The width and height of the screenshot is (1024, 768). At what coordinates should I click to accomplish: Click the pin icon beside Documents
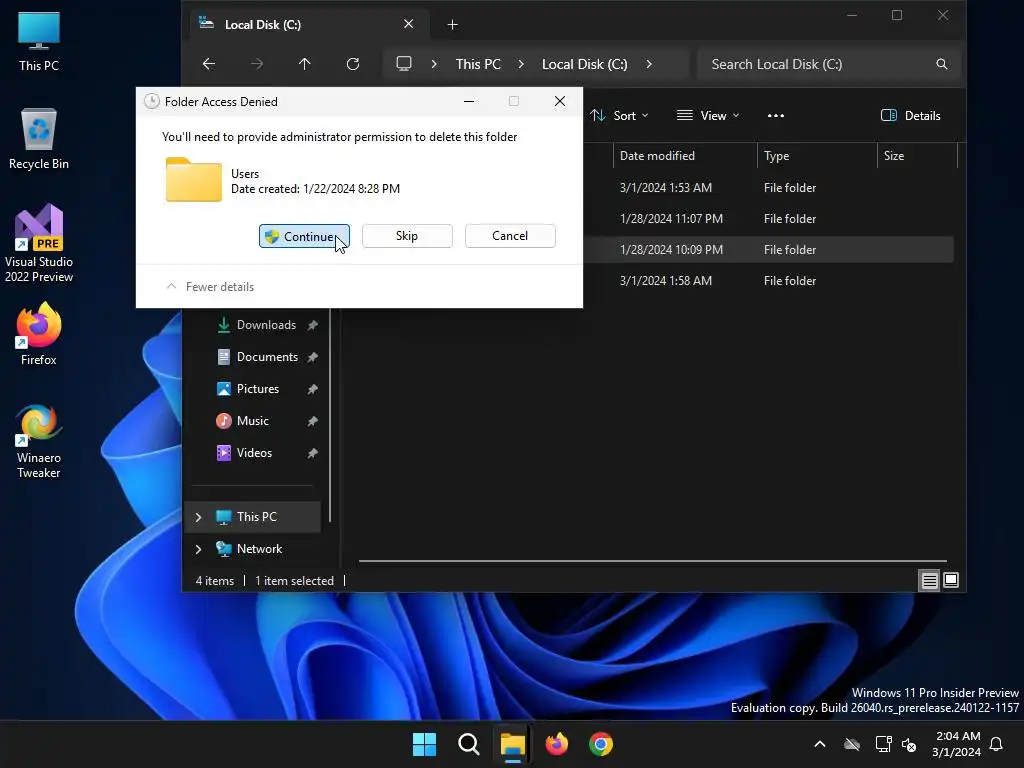[313, 357]
